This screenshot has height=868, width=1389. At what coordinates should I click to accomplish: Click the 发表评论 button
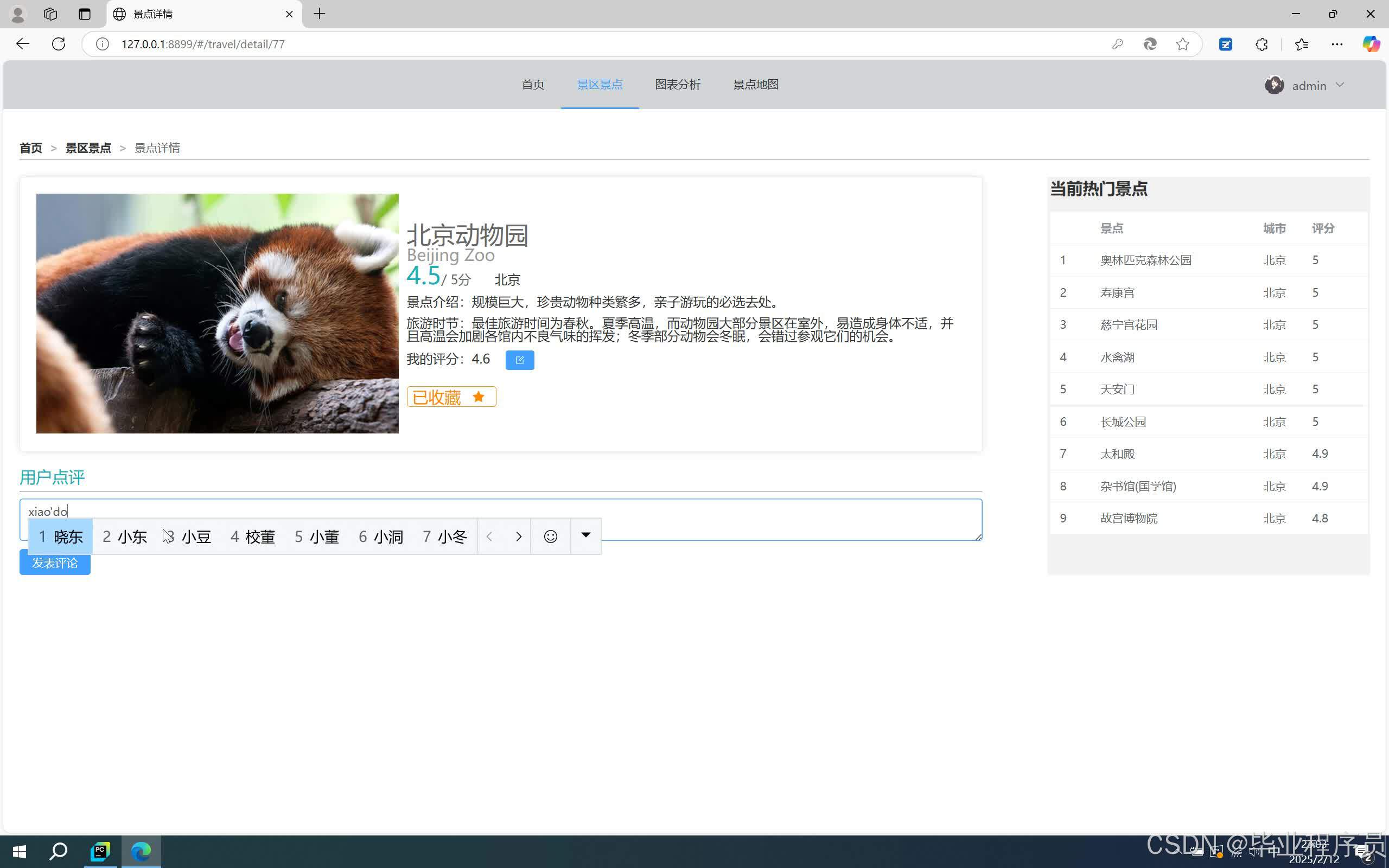[54, 563]
